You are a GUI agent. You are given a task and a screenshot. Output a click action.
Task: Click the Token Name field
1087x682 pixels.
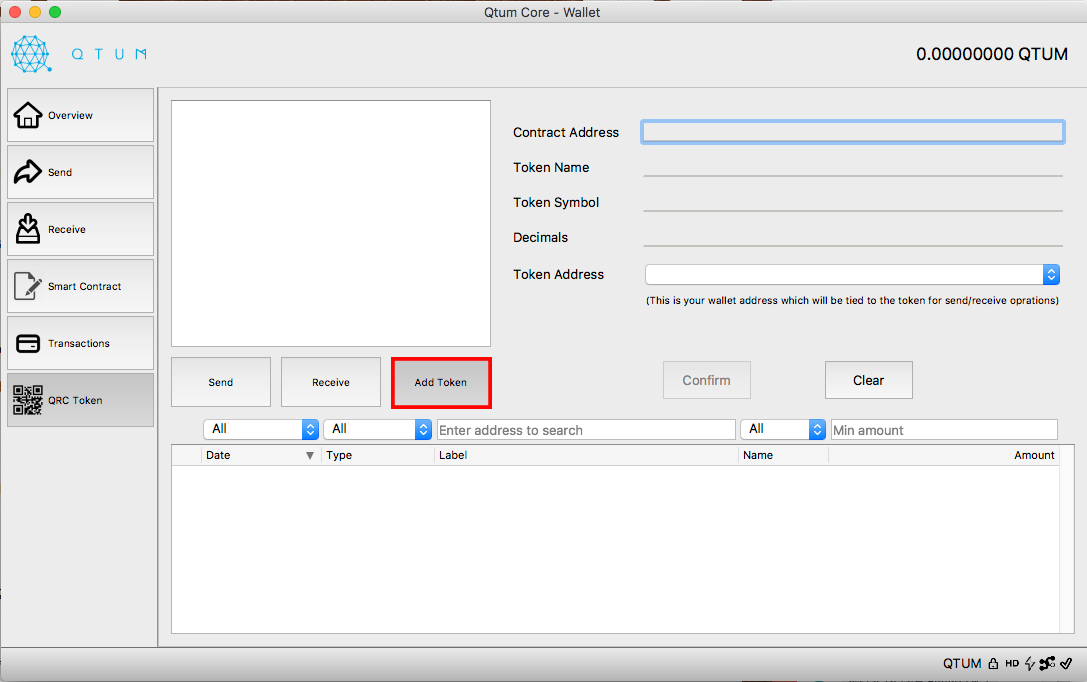click(853, 167)
